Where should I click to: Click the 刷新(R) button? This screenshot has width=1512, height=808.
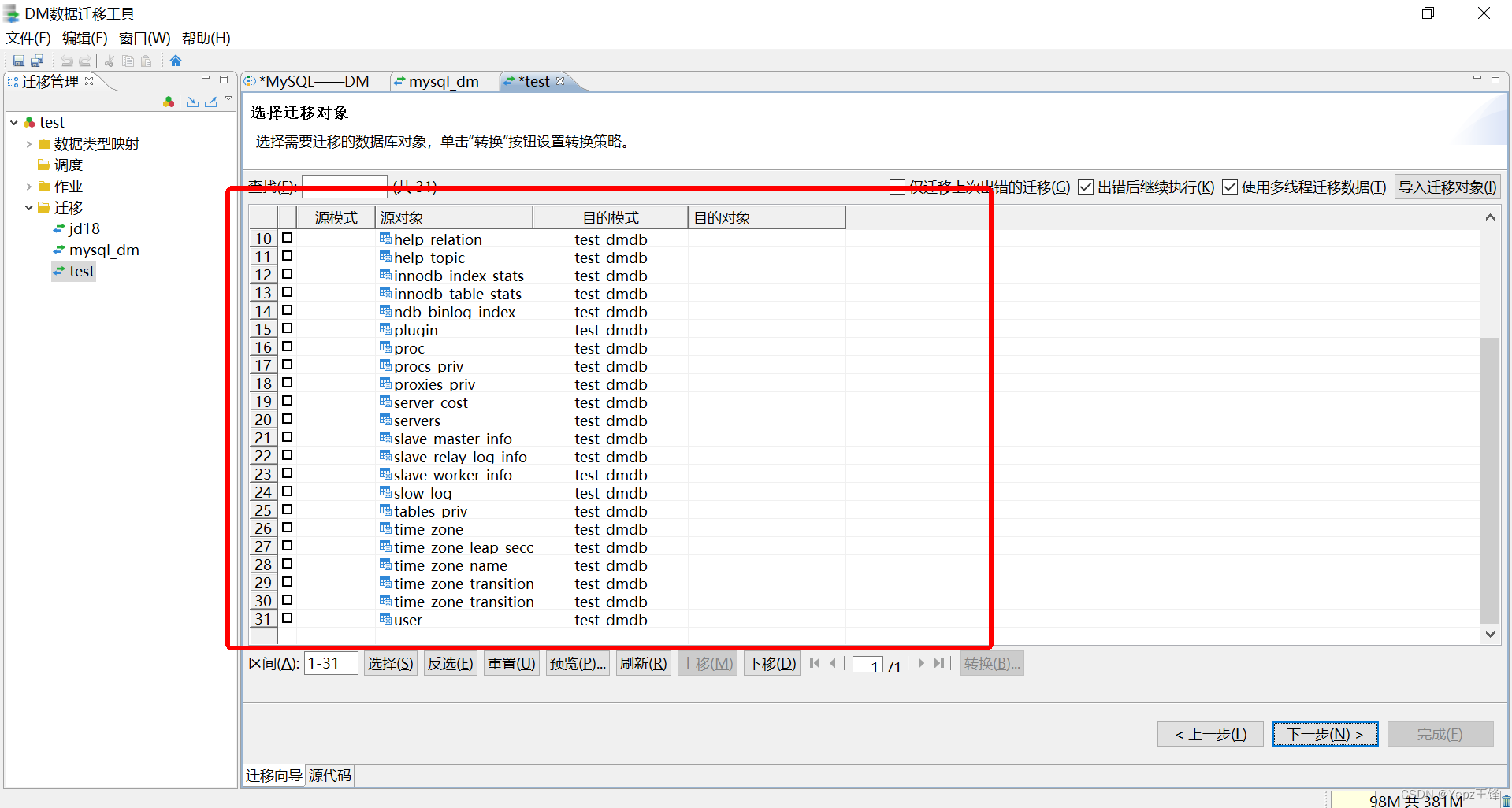643,664
